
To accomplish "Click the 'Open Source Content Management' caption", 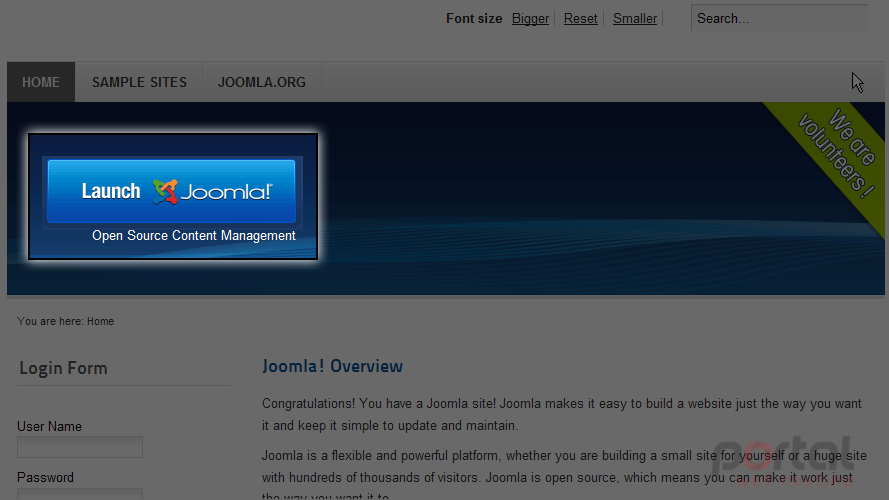I will click(x=194, y=235).
